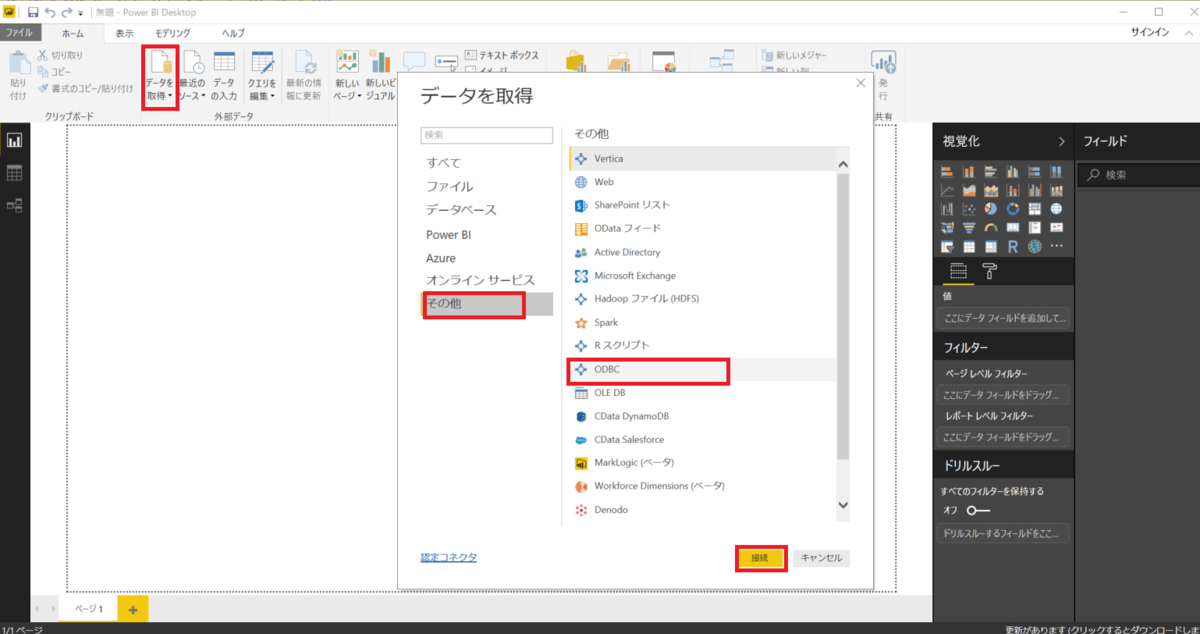Viewport: 1200px width, 634px height.
Task: Select the ArcGIS map visualization icon
Action: [1034, 246]
